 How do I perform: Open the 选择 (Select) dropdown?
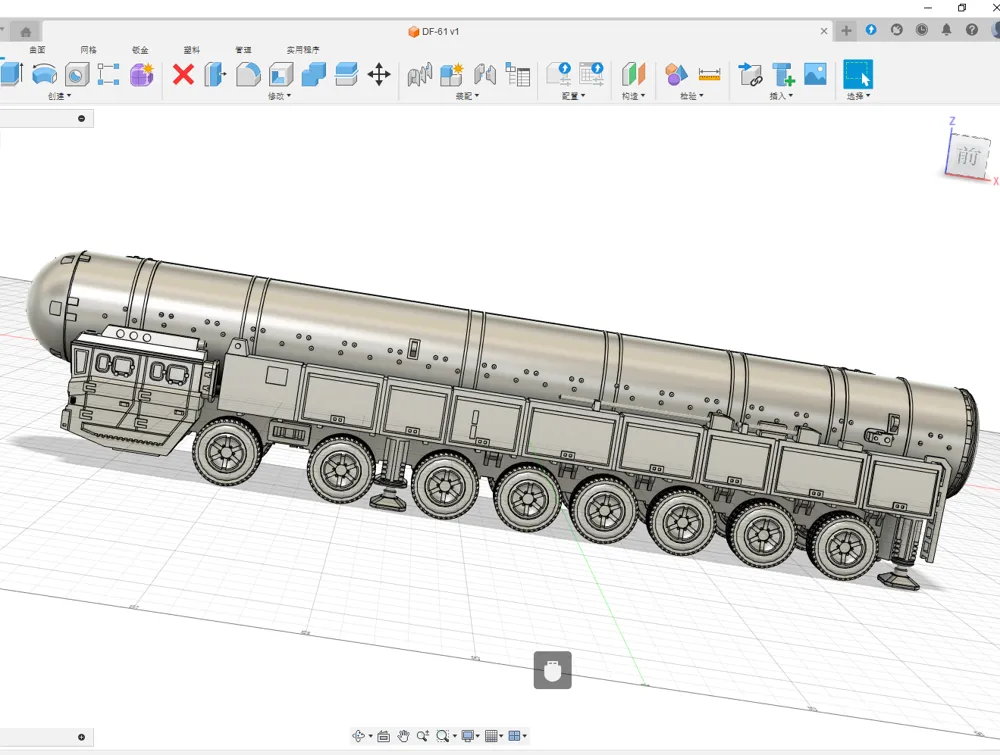pos(858,96)
